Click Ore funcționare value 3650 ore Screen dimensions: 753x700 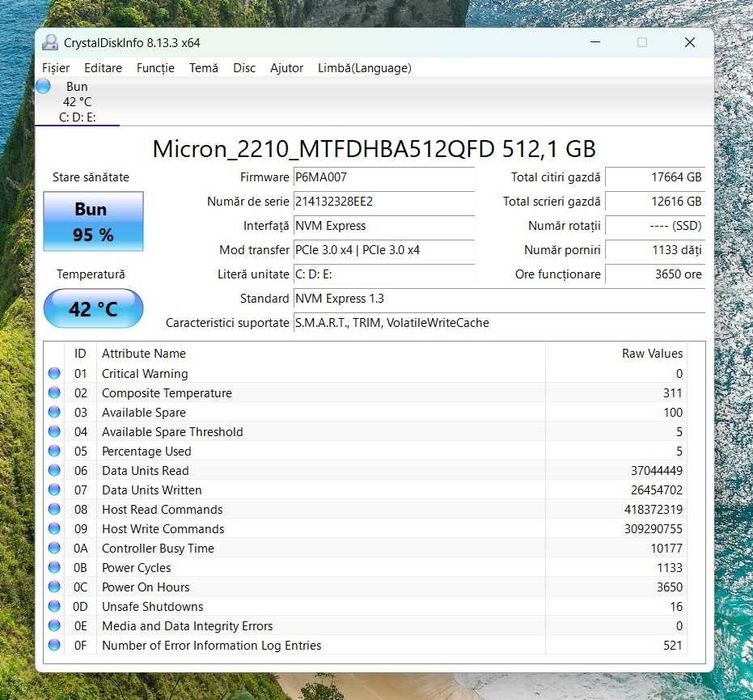(x=655, y=274)
